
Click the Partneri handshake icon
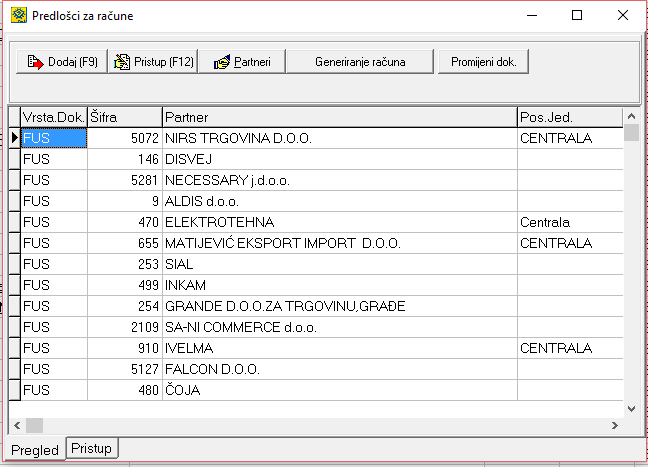[x=222, y=62]
